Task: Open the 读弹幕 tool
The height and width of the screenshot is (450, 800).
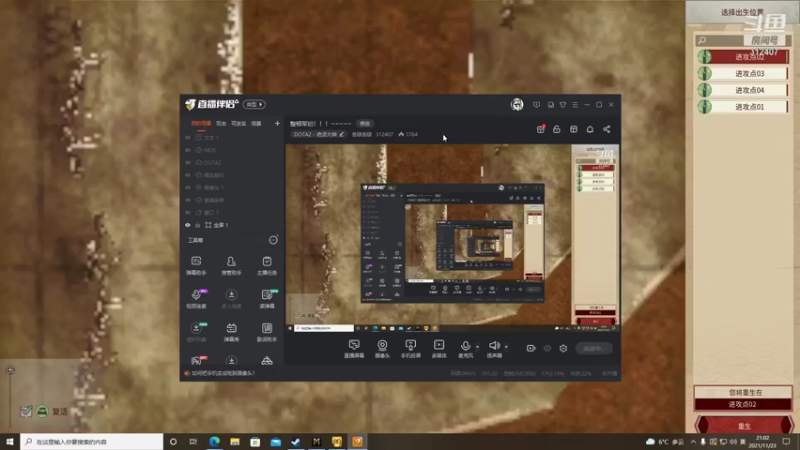Action: (266, 299)
